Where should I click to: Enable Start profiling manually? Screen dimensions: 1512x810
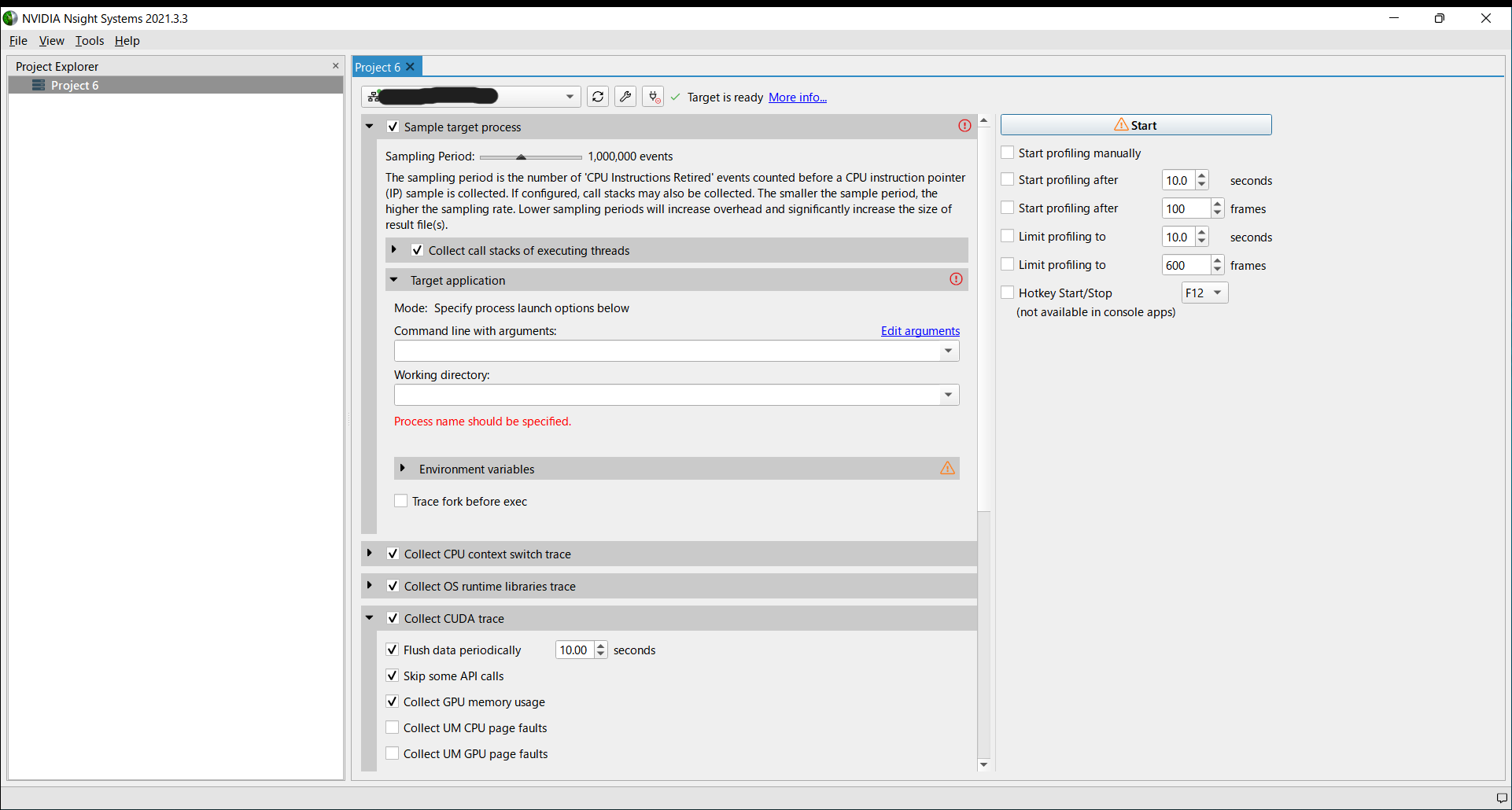point(1008,153)
